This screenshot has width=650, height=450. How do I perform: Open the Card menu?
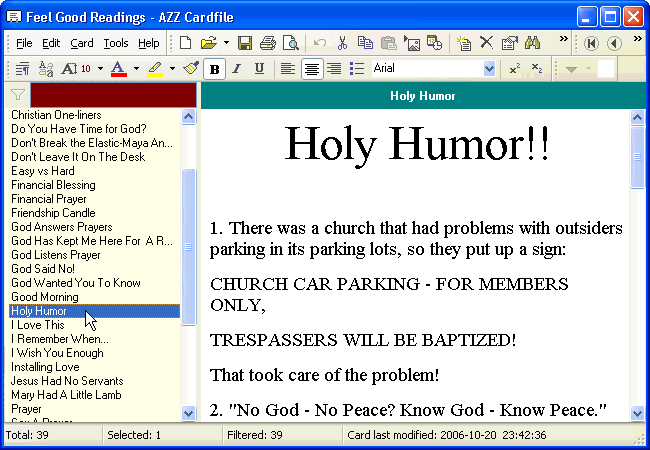pyautogui.click(x=82, y=44)
